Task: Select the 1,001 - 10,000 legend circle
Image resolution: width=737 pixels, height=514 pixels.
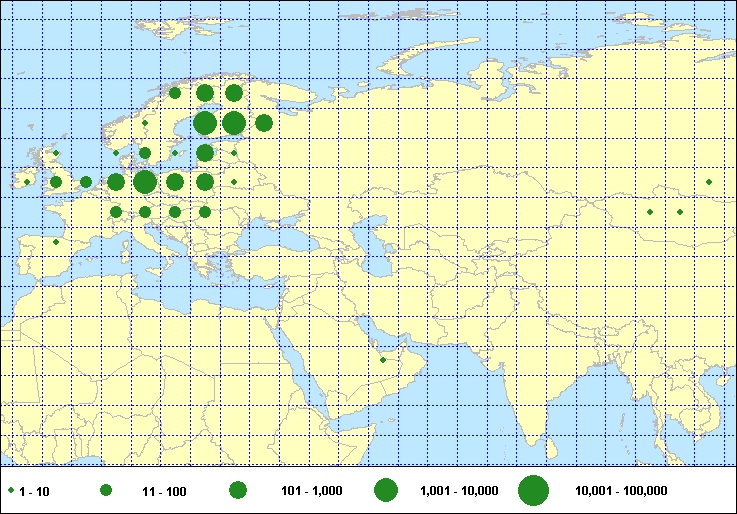Action: tap(386, 491)
